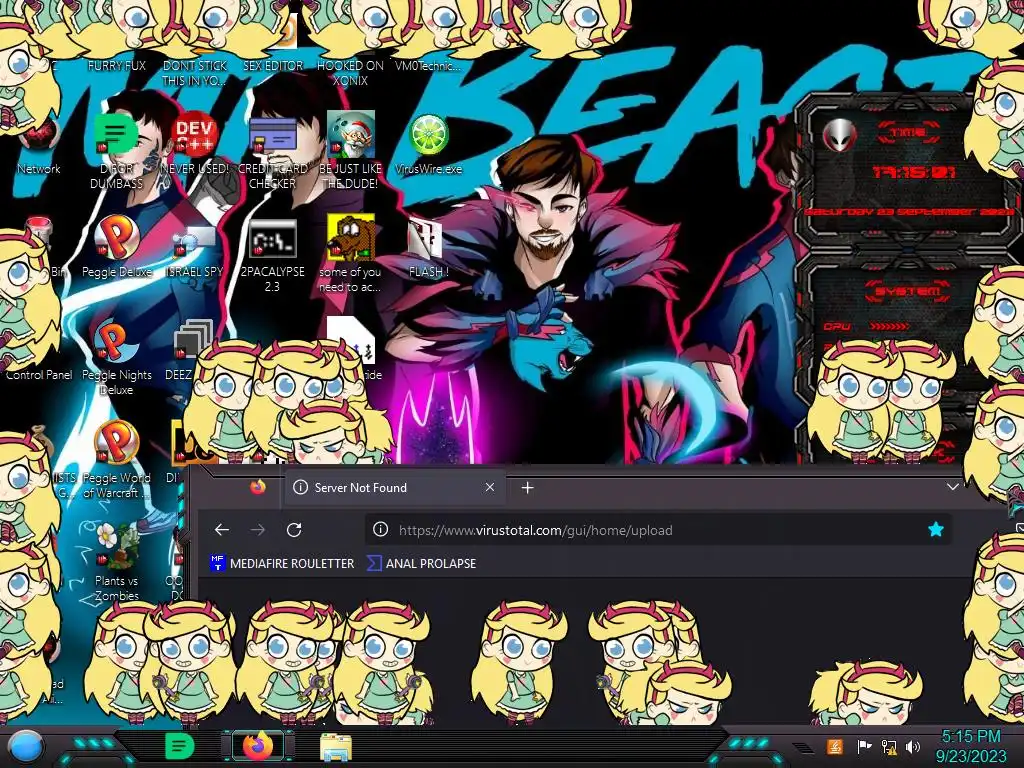This screenshot has width=1024, height=768.
Task: Select the 'Network' desktop icon label
Action: (x=39, y=168)
